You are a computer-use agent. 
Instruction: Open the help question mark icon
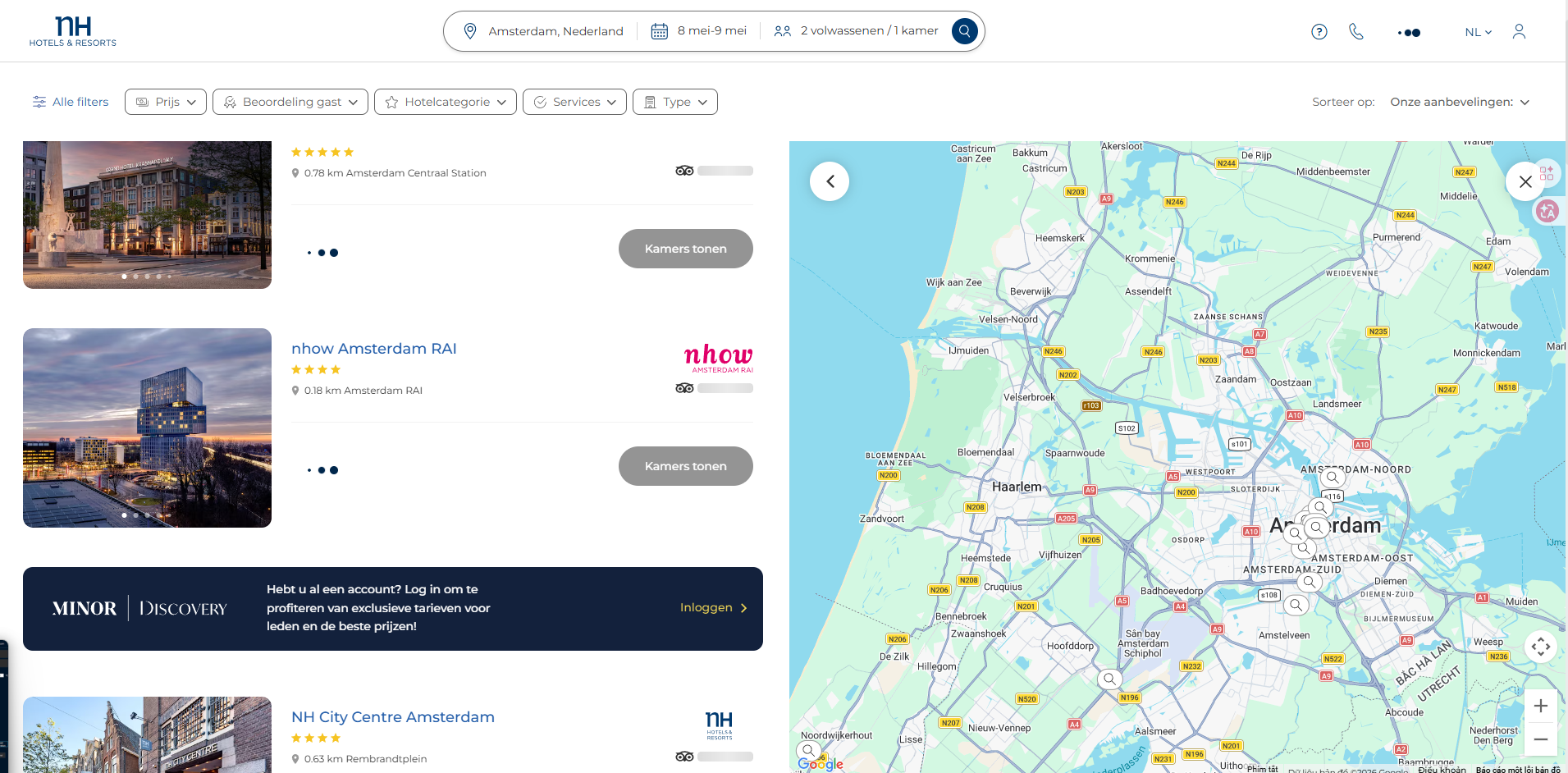click(1319, 32)
